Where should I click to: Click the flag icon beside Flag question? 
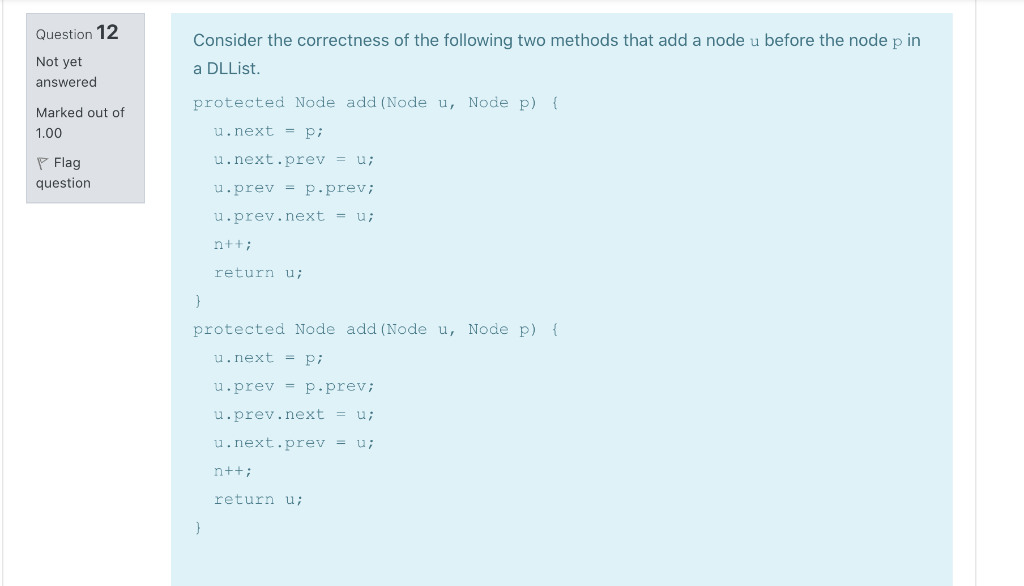tap(41, 162)
